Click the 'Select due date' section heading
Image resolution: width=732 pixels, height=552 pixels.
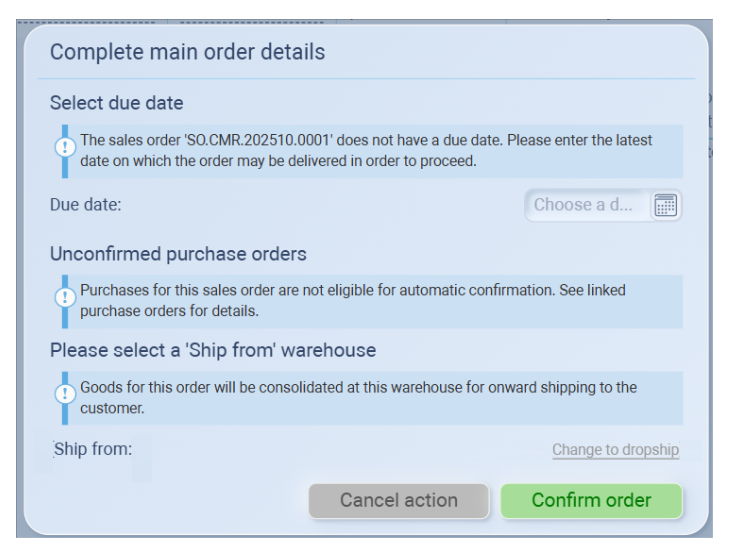pyautogui.click(x=117, y=103)
